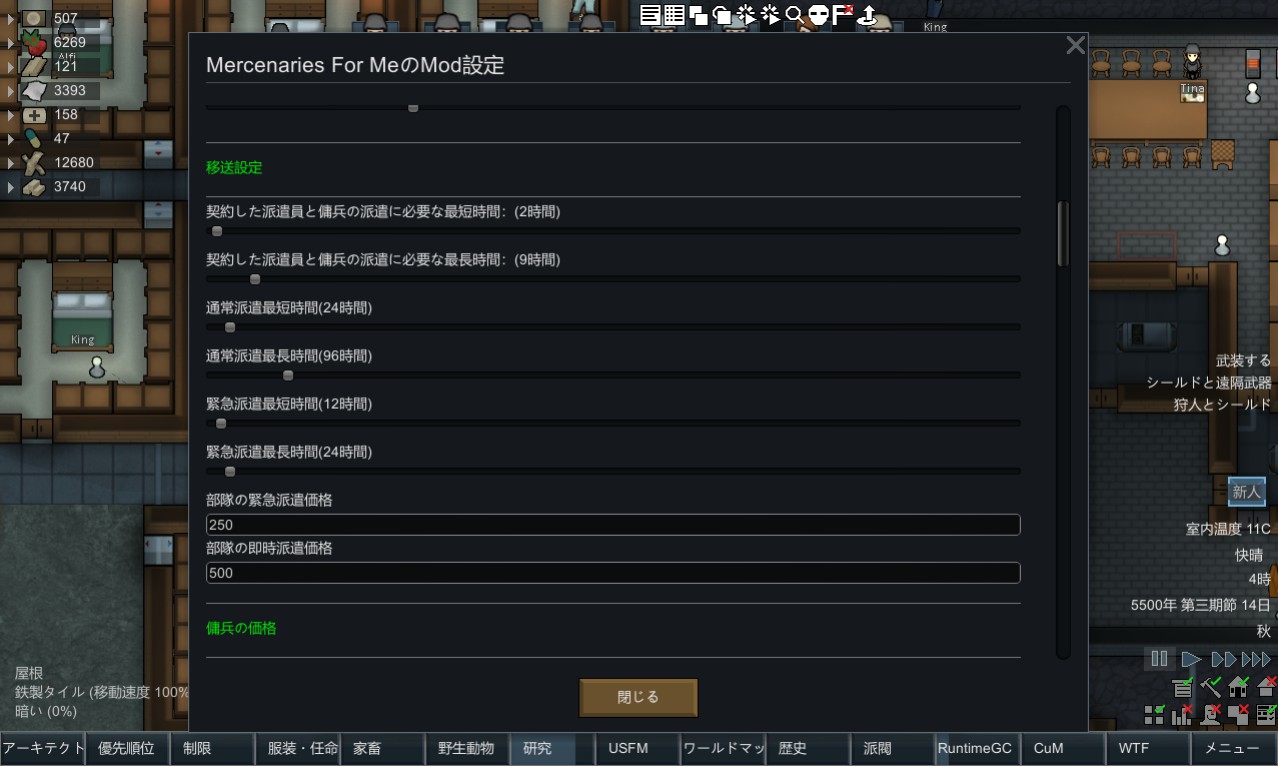The width and height of the screenshot is (1278, 766).
Task: Click the 緊急派遣最短時間(12時間) slider
Action: pyautogui.click(x=613, y=423)
